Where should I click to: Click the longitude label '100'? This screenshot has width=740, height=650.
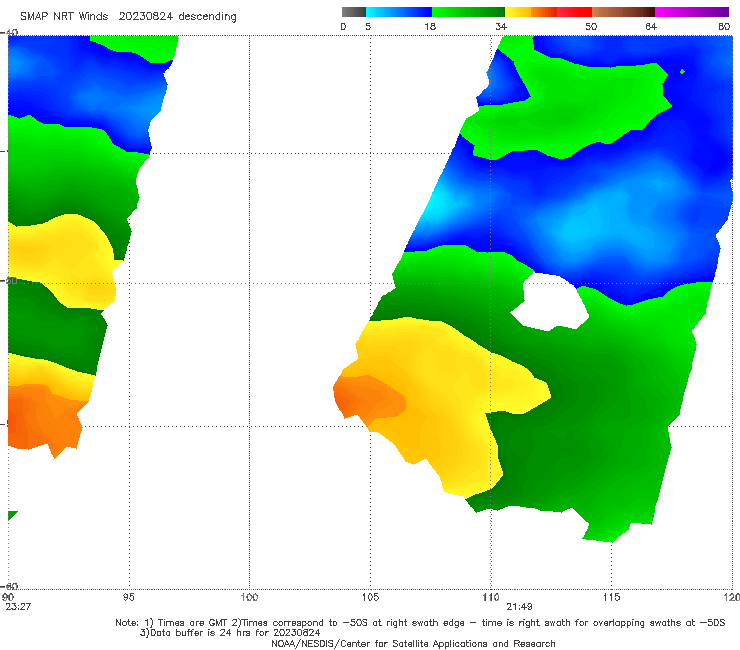click(x=249, y=597)
